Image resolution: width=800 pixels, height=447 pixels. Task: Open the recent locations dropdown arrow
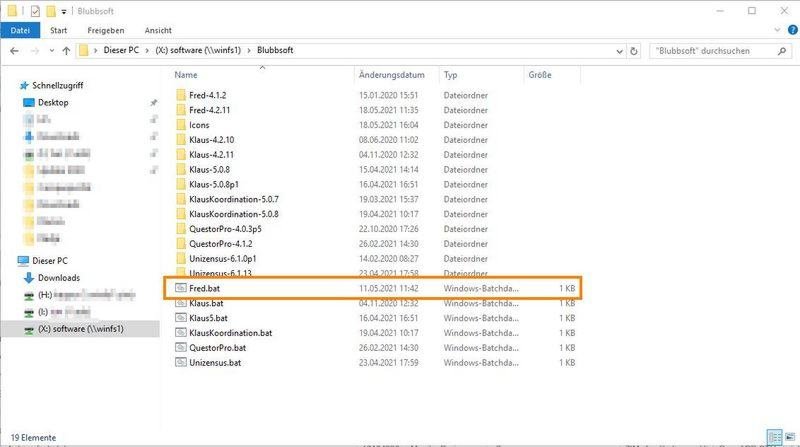click(50, 49)
